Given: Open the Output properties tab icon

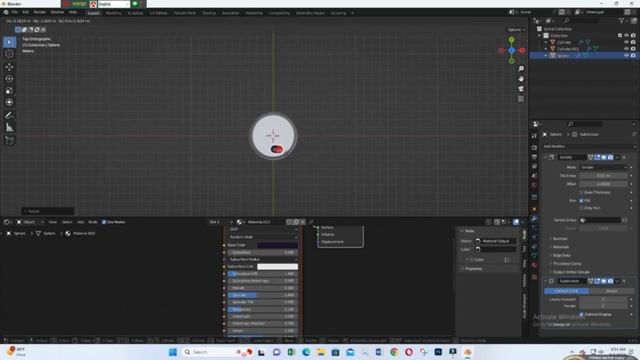Looking at the screenshot, I should (534, 157).
